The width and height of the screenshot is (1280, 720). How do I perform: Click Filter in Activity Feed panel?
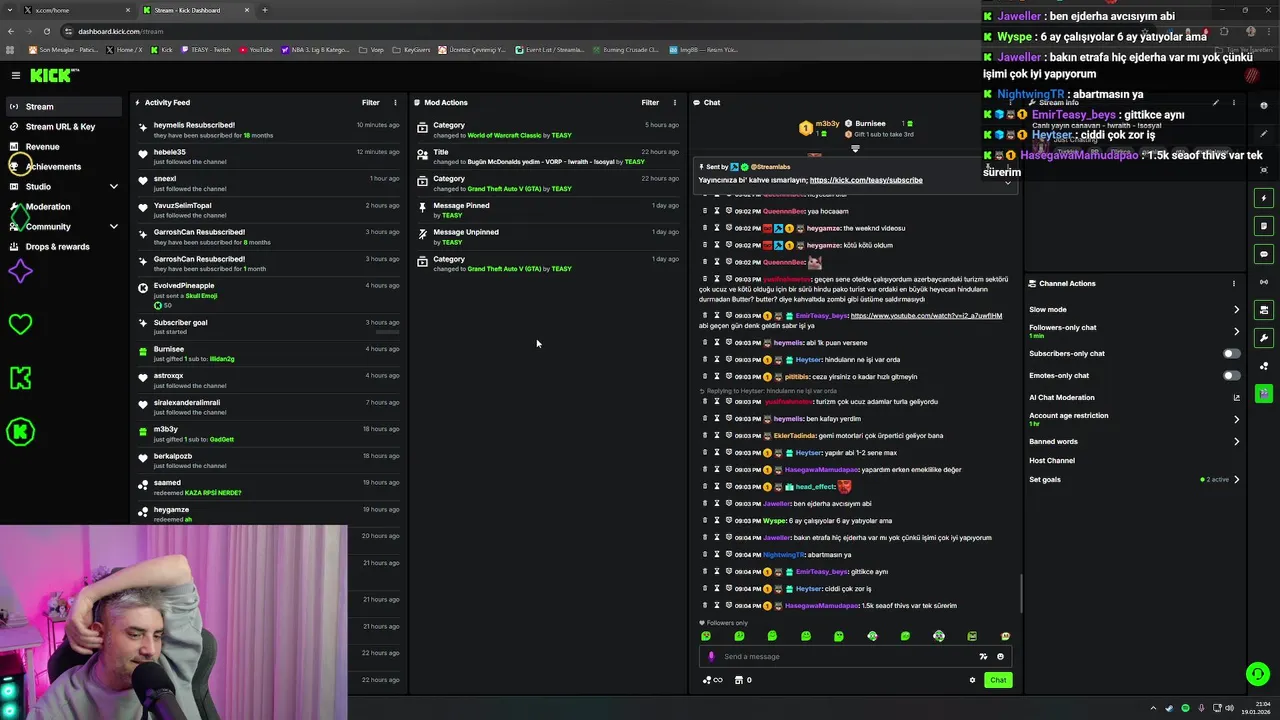click(370, 102)
